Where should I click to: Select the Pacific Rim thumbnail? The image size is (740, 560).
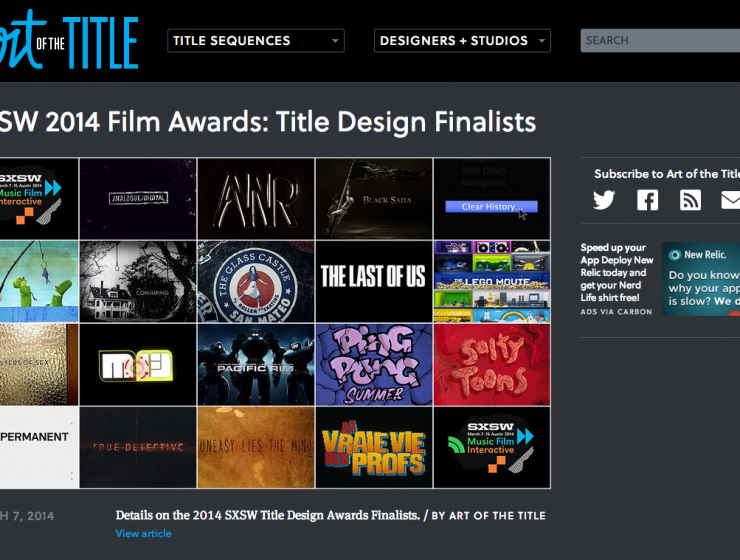coord(256,364)
